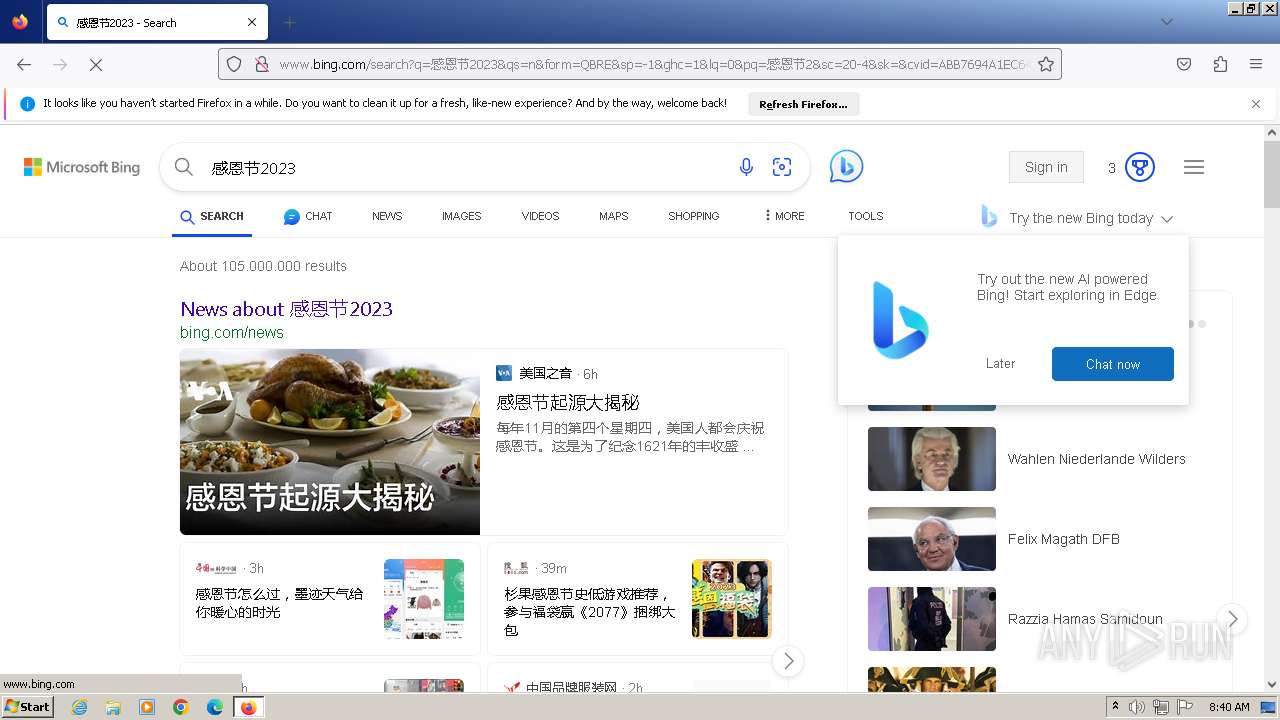1280x720 pixels.
Task: Launch Internet Explorer from taskbar
Action: (79, 707)
